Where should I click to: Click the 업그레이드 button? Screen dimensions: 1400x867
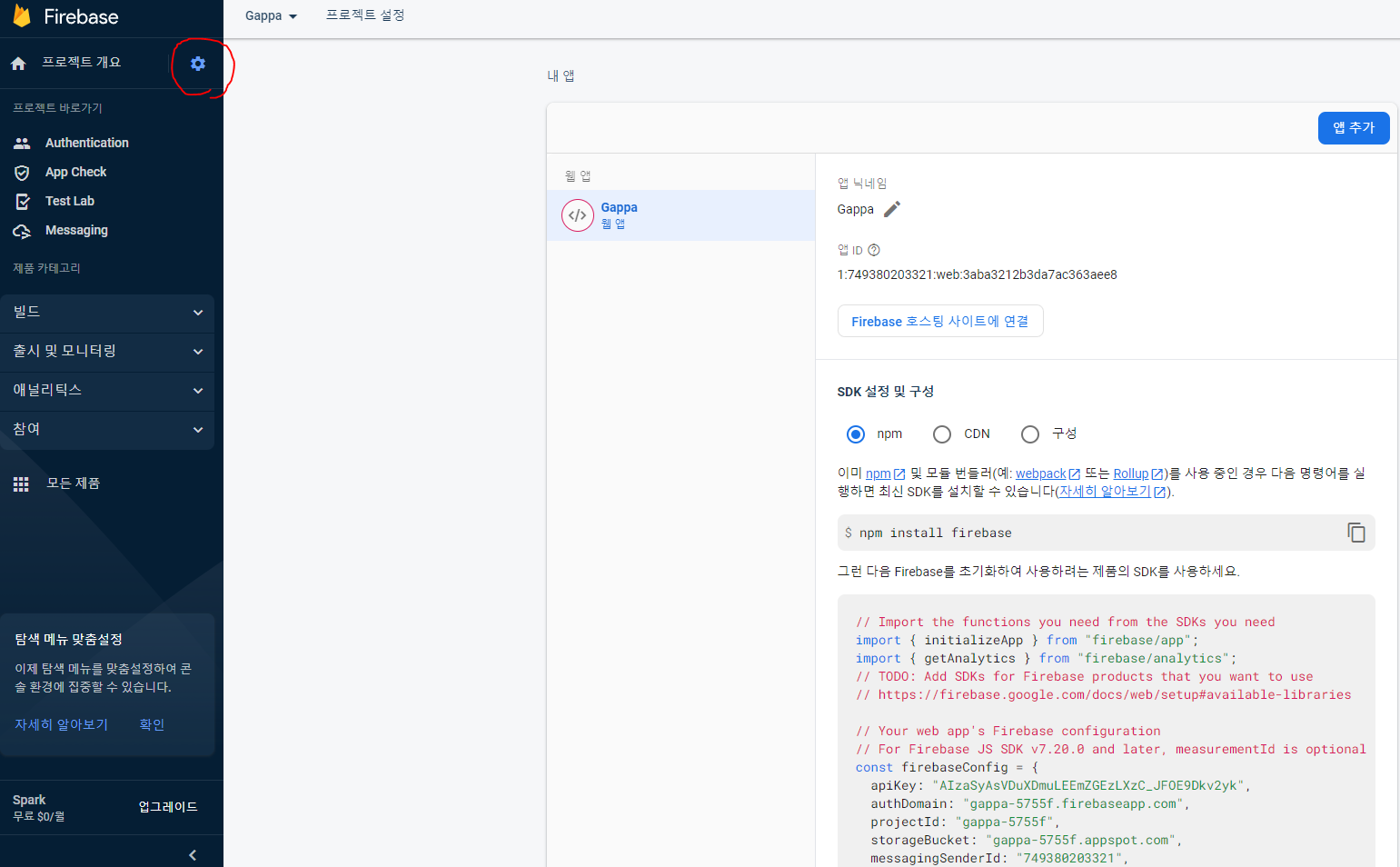[x=168, y=807]
